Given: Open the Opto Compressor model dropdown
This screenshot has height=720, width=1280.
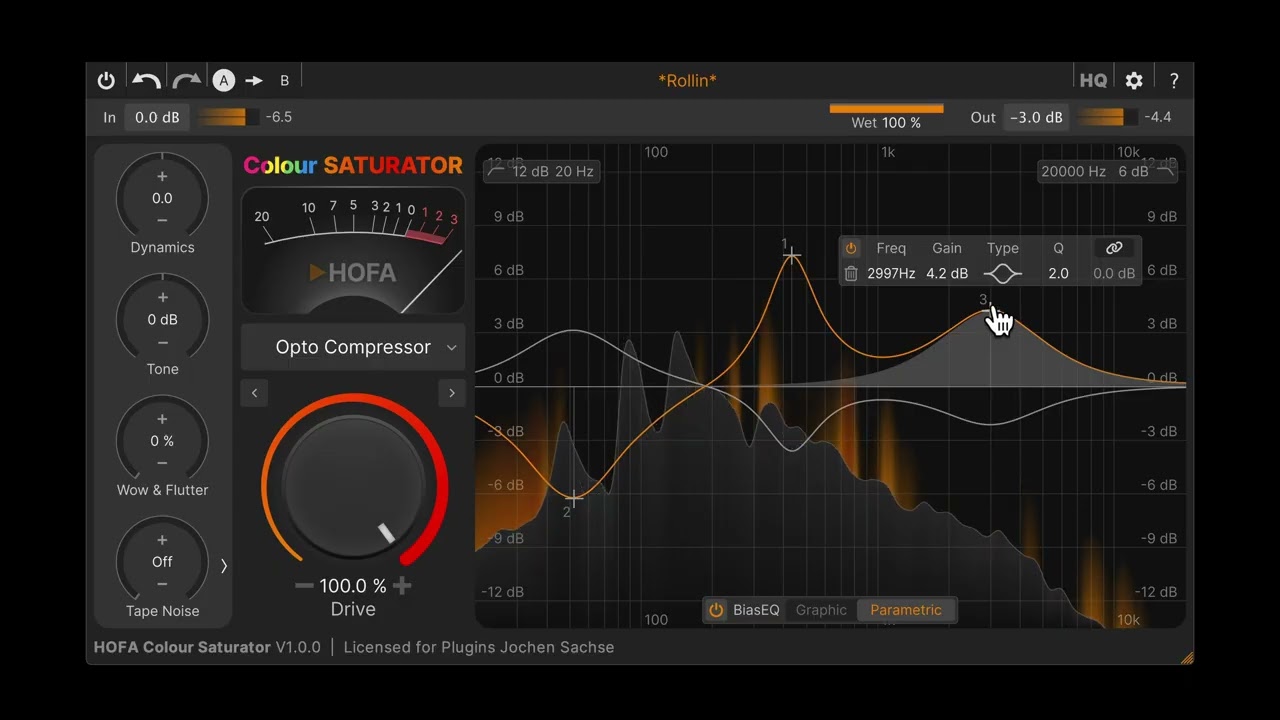Looking at the screenshot, I should [x=353, y=347].
